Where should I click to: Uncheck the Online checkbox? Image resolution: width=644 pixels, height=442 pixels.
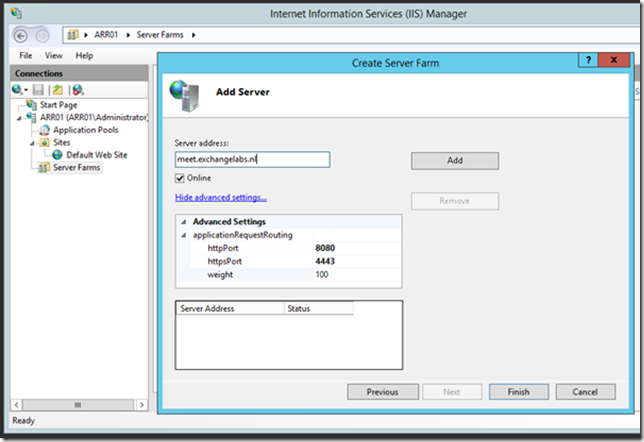[181, 178]
